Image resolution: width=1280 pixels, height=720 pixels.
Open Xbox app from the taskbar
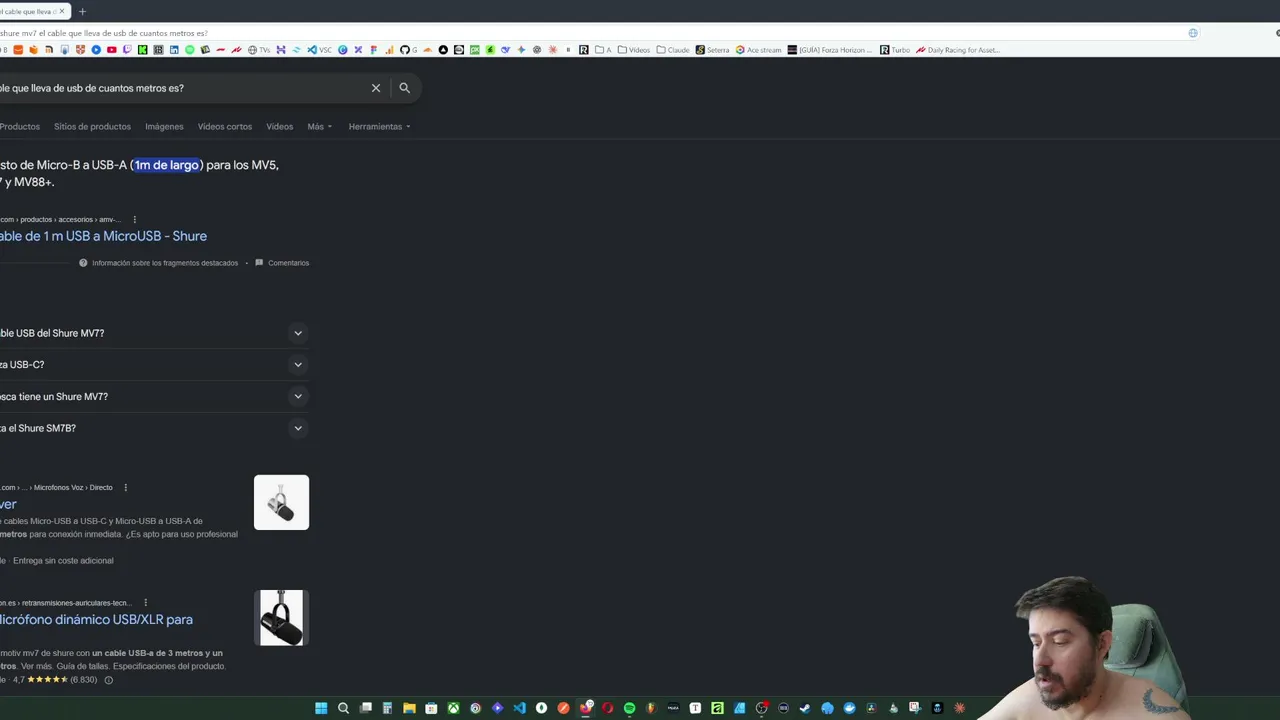tap(453, 708)
